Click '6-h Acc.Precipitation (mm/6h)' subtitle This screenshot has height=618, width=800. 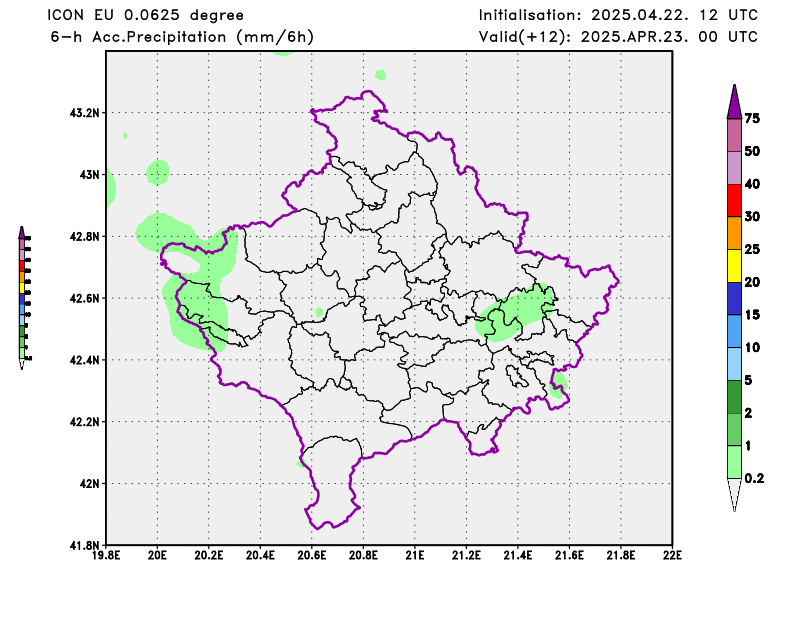(x=182, y=37)
